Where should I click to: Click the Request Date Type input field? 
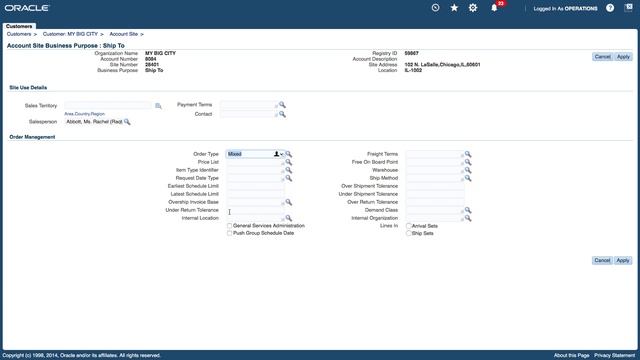click(255, 178)
